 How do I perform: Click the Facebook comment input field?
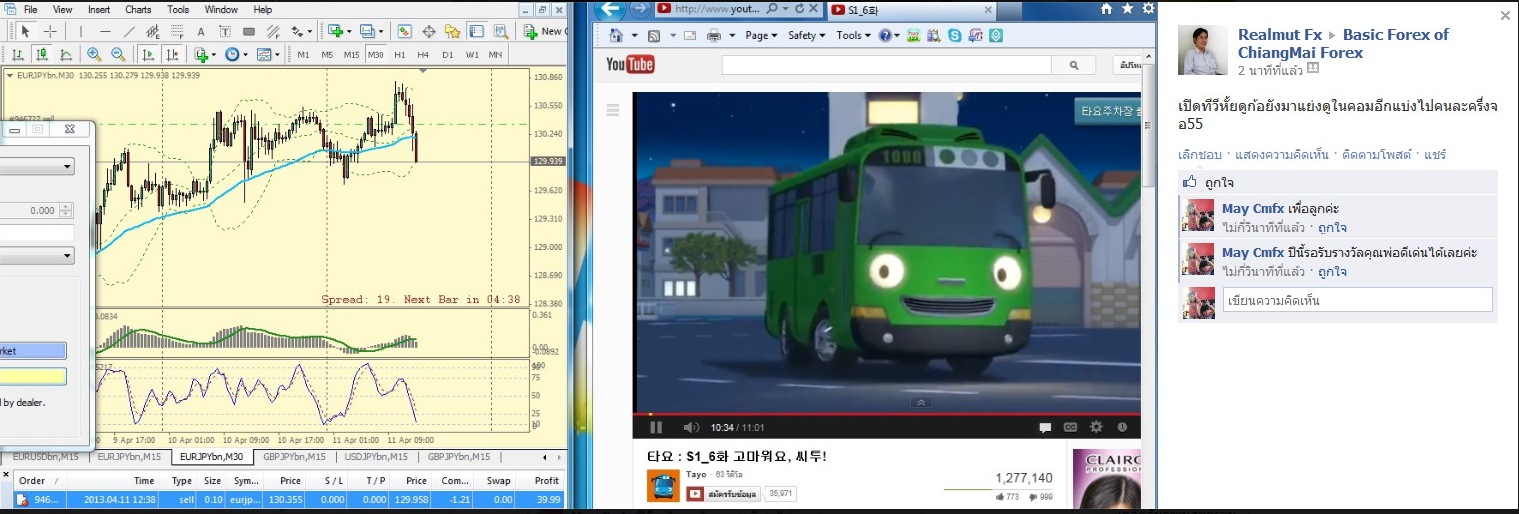[1358, 300]
